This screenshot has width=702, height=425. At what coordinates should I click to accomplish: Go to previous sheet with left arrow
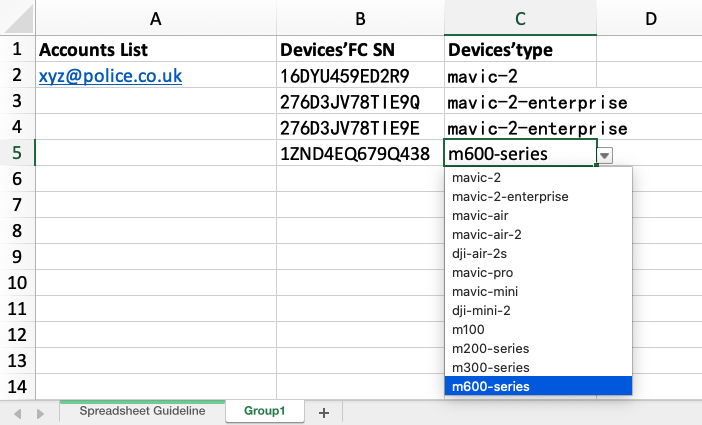click(17, 413)
